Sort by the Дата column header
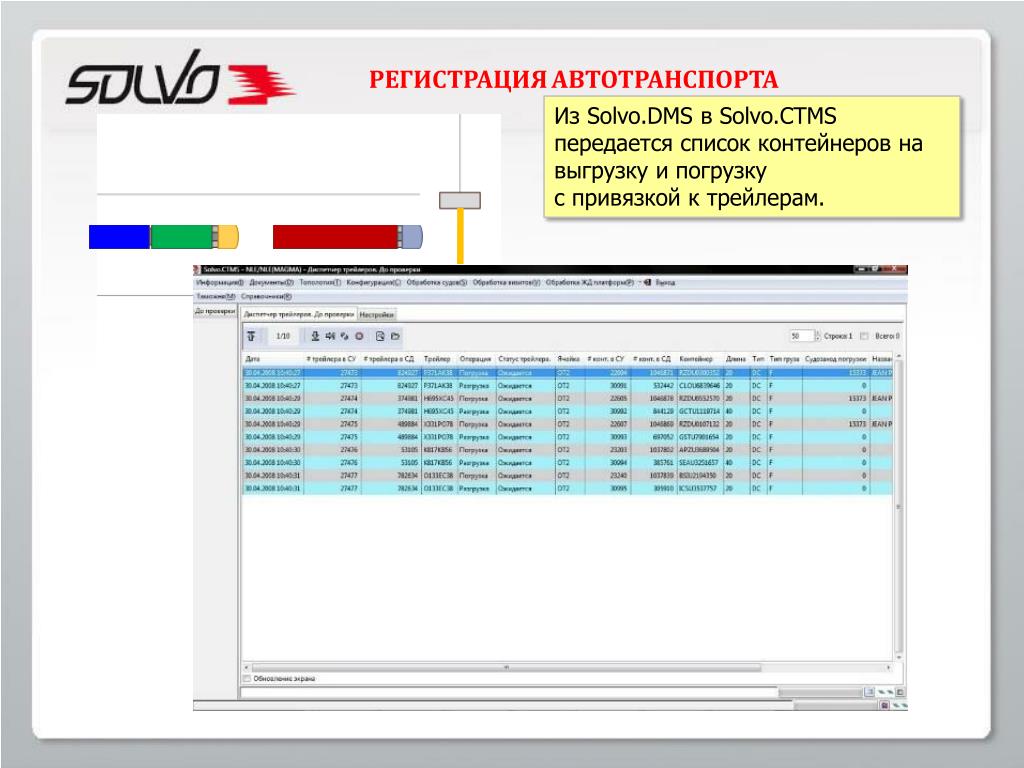This screenshot has width=1024, height=768. pyautogui.click(x=272, y=359)
